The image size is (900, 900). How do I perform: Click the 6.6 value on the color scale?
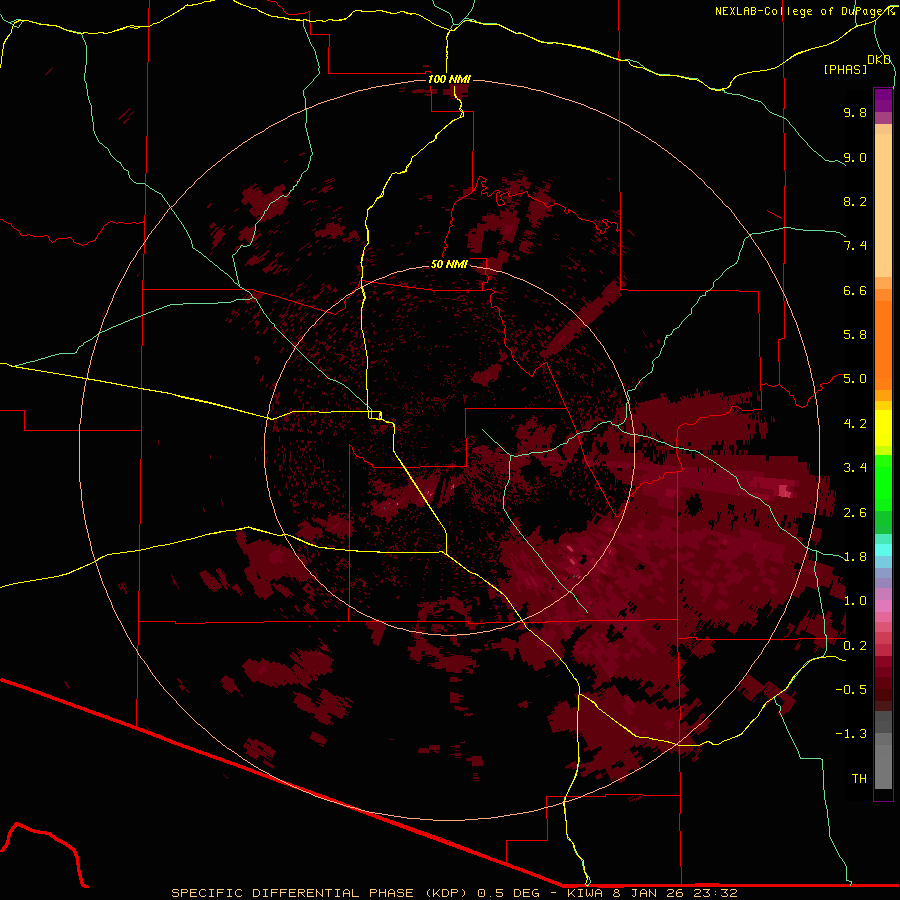[855, 290]
